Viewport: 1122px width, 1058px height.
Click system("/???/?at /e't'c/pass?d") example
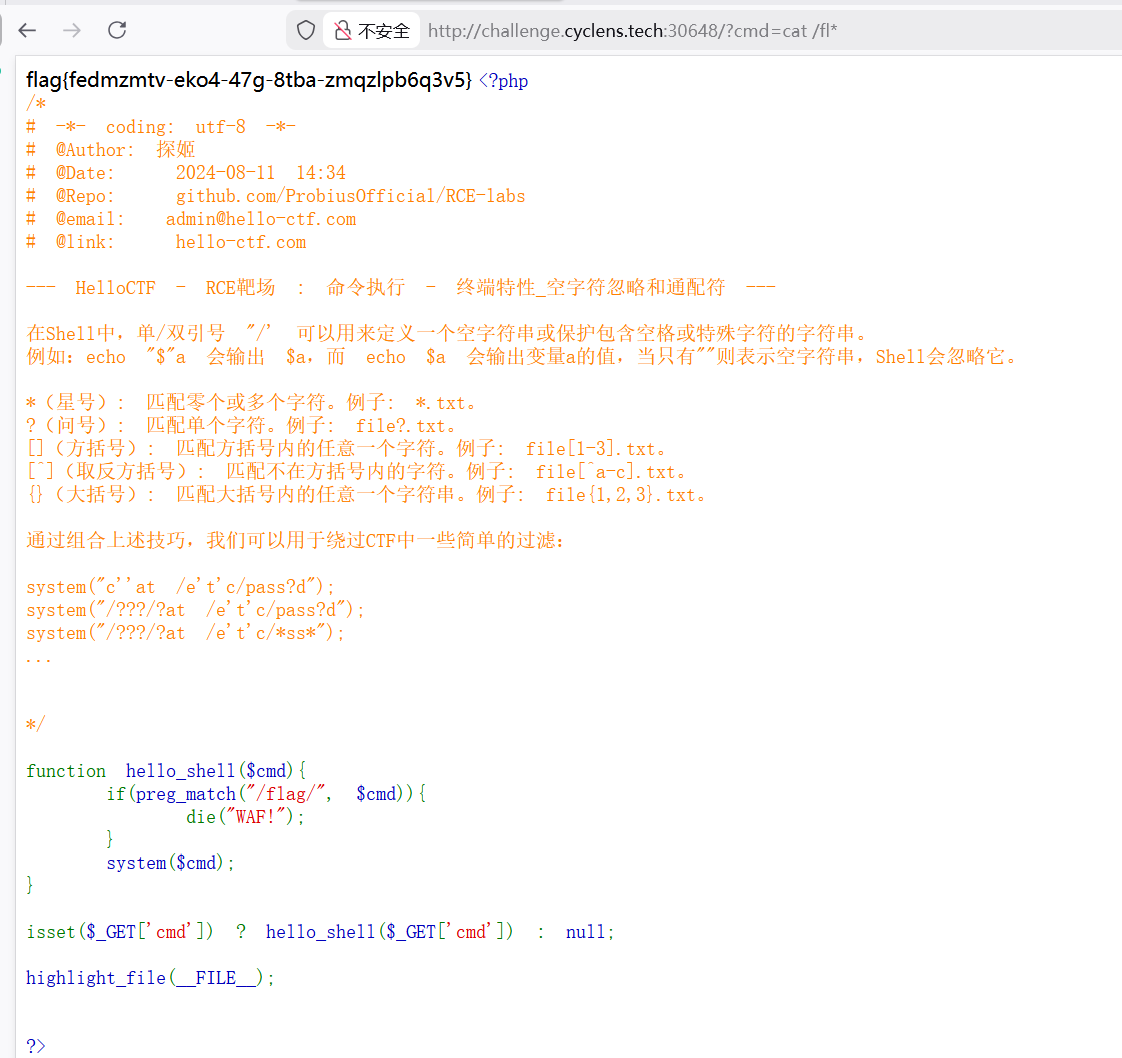pos(195,610)
